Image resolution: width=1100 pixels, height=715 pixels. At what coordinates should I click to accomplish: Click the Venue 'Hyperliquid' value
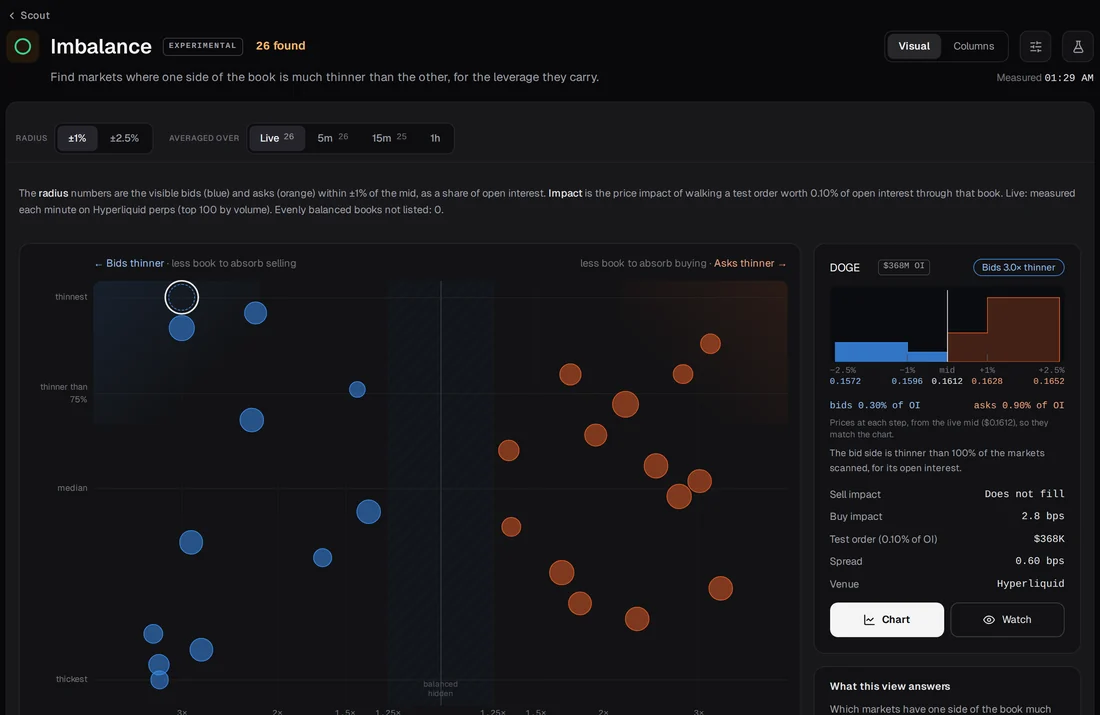[1030, 584]
